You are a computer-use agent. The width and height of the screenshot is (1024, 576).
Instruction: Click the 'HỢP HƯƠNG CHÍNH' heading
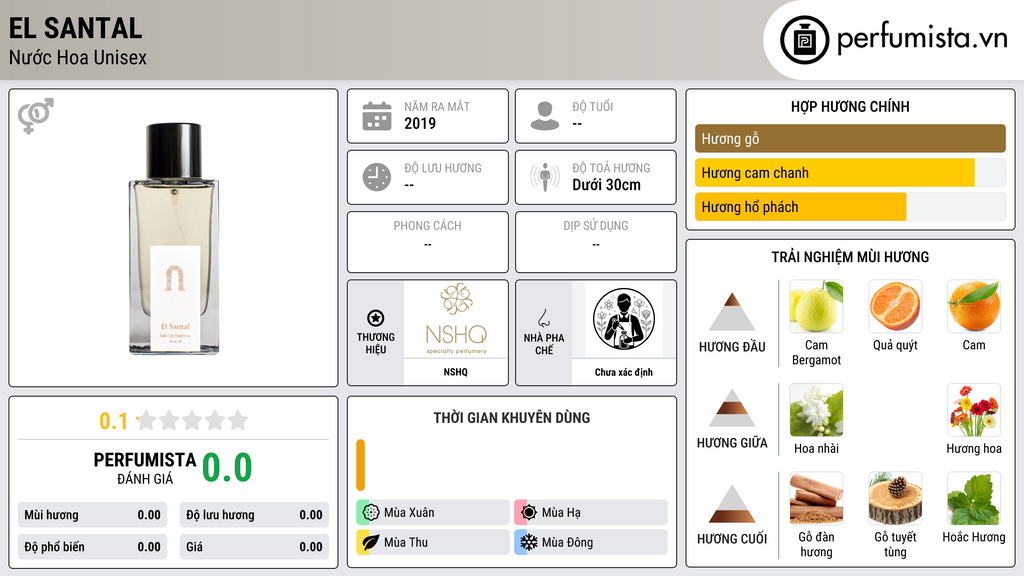(x=850, y=106)
